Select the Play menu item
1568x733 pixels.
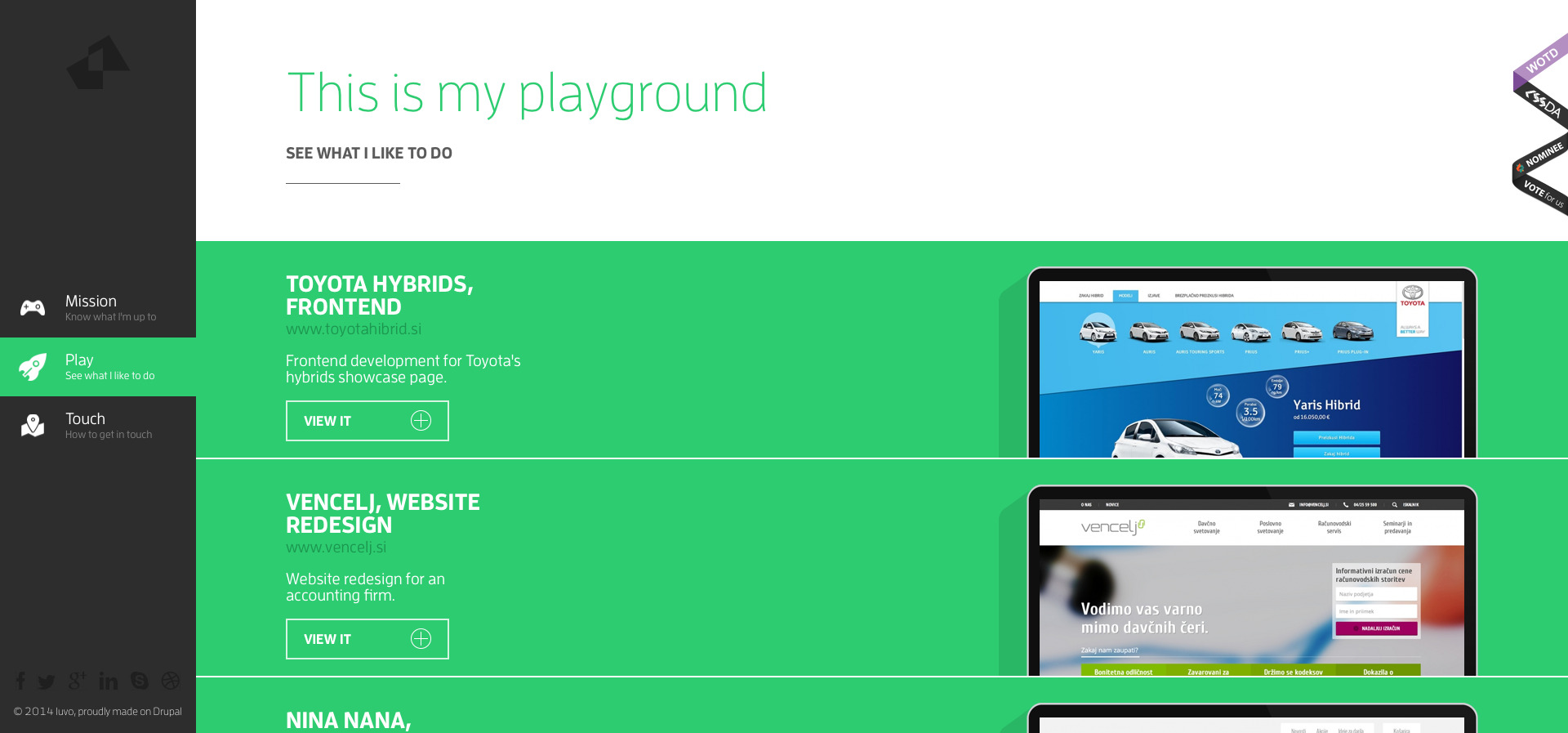(x=98, y=367)
